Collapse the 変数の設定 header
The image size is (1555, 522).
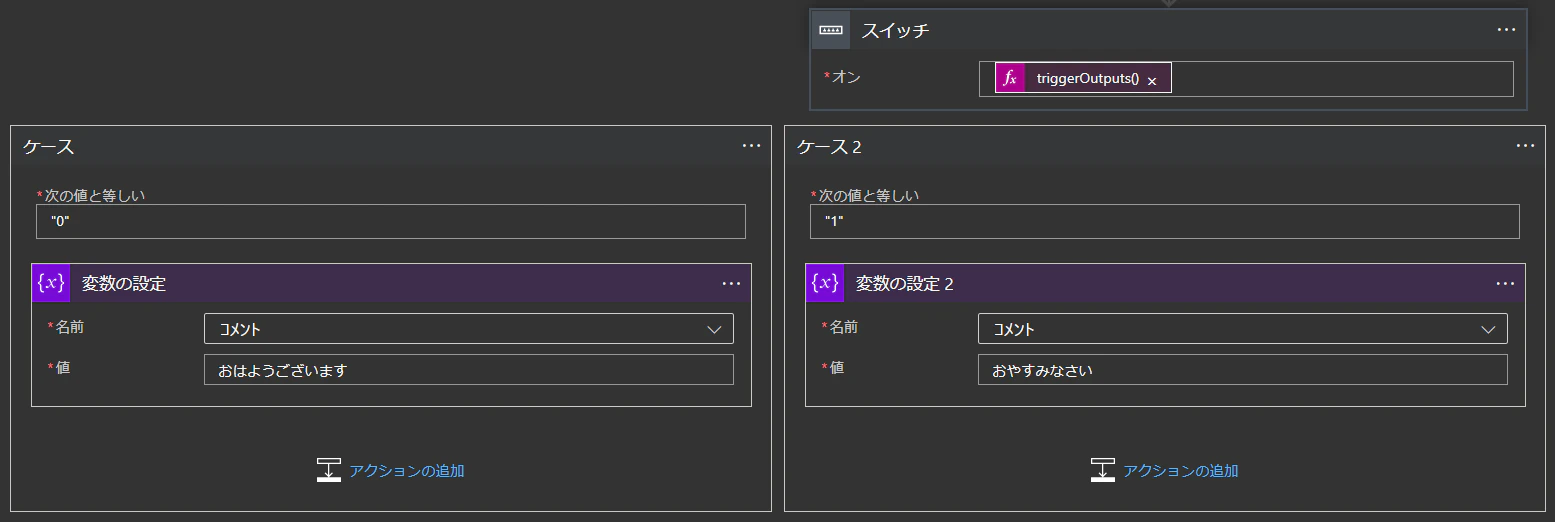pyautogui.click(x=392, y=283)
